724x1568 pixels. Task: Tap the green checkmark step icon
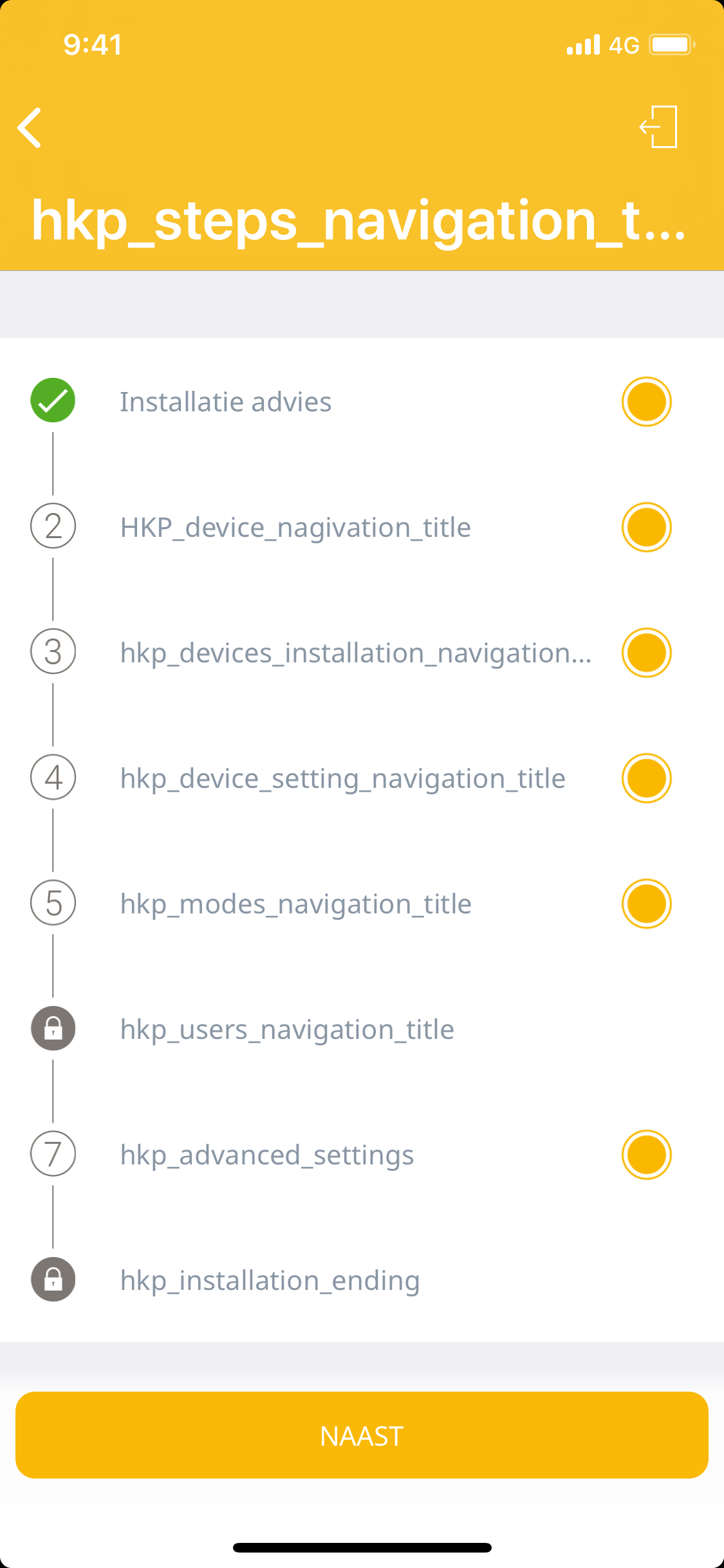53,400
